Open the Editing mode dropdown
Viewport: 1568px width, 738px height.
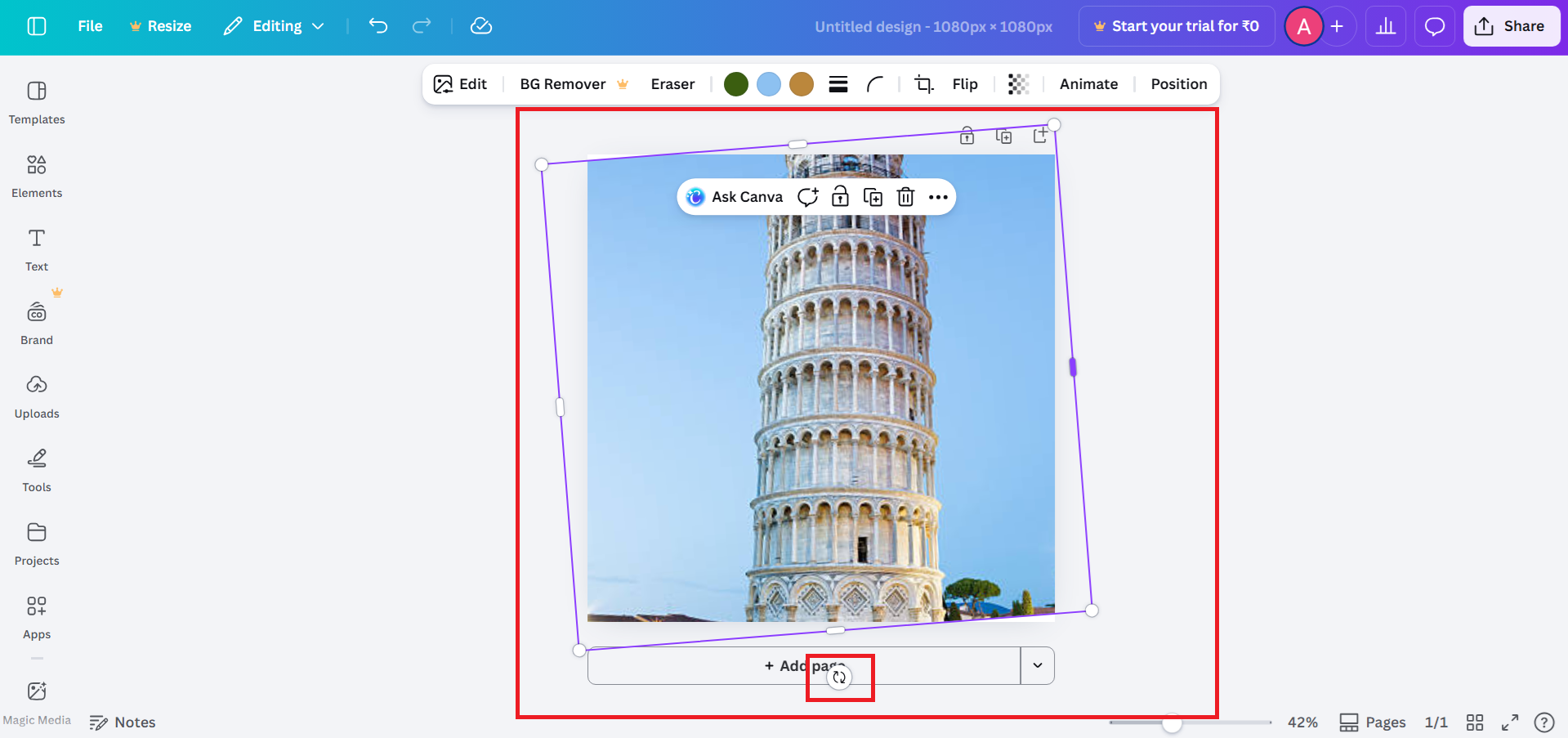(x=273, y=25)
